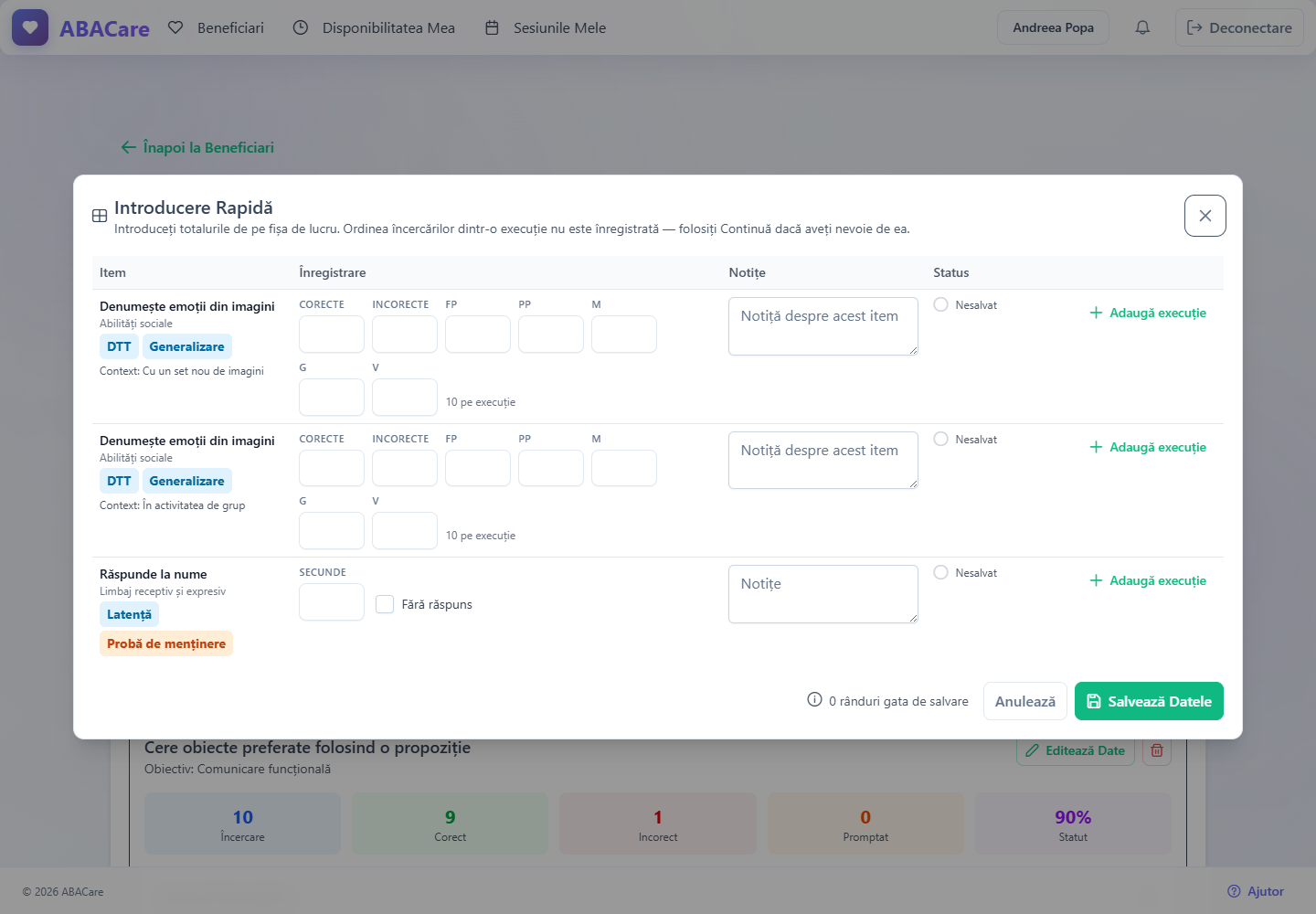Click the Notițe box for Răspunde la nume
Viewport: 1316px width, 914px height.
coord(823,594)
